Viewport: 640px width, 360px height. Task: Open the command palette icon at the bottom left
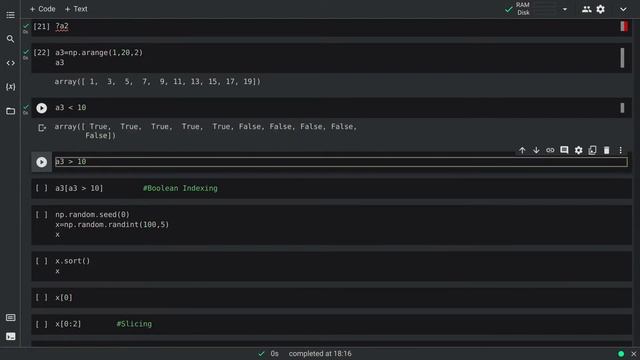click(x=11, y=318)
